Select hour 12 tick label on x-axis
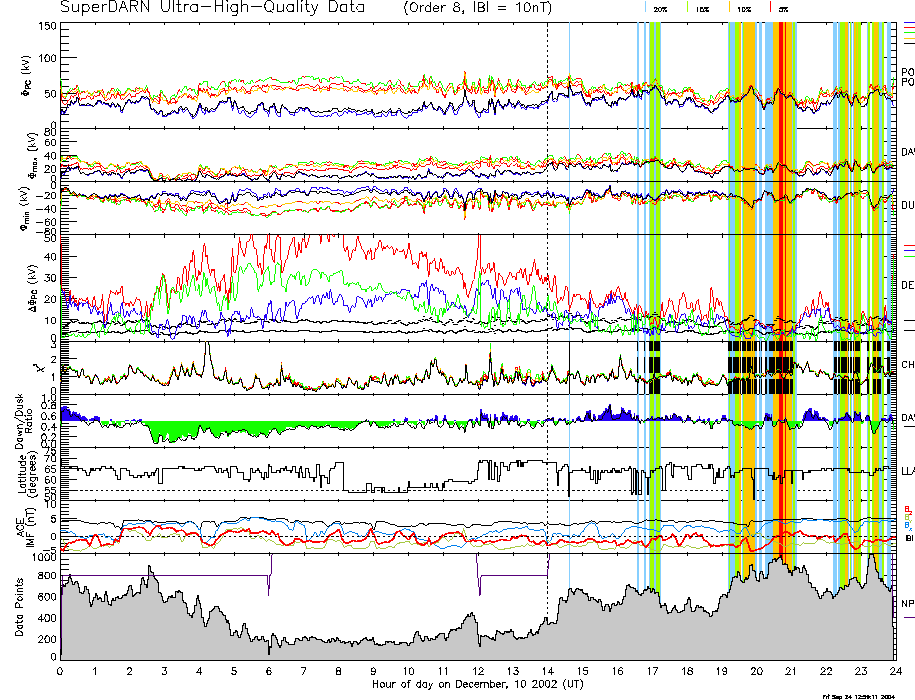 coord(477,671)
